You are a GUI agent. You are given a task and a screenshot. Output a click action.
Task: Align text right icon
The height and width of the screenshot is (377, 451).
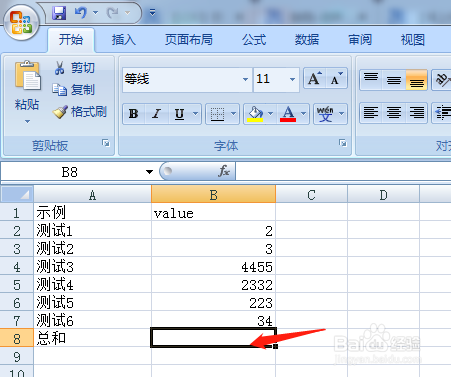click(x=416, y=113)
